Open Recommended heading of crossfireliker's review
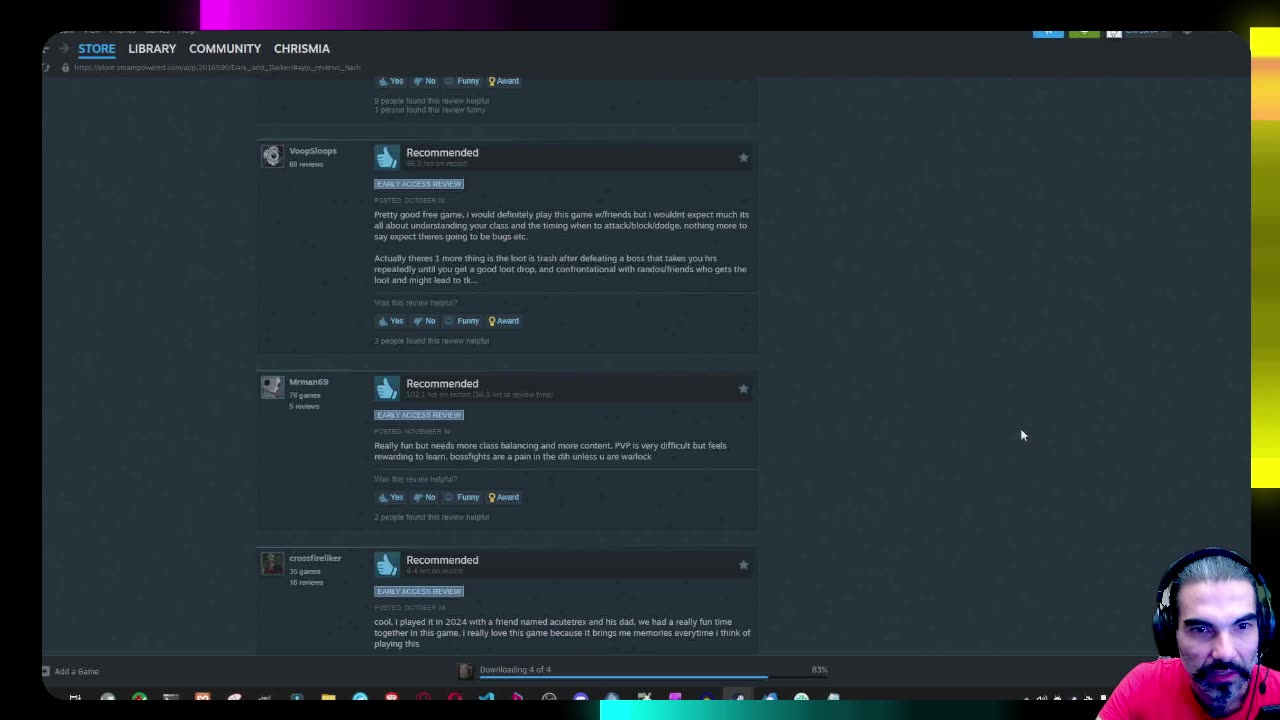This screenshot has height=720, width=1280. [442, 560]
